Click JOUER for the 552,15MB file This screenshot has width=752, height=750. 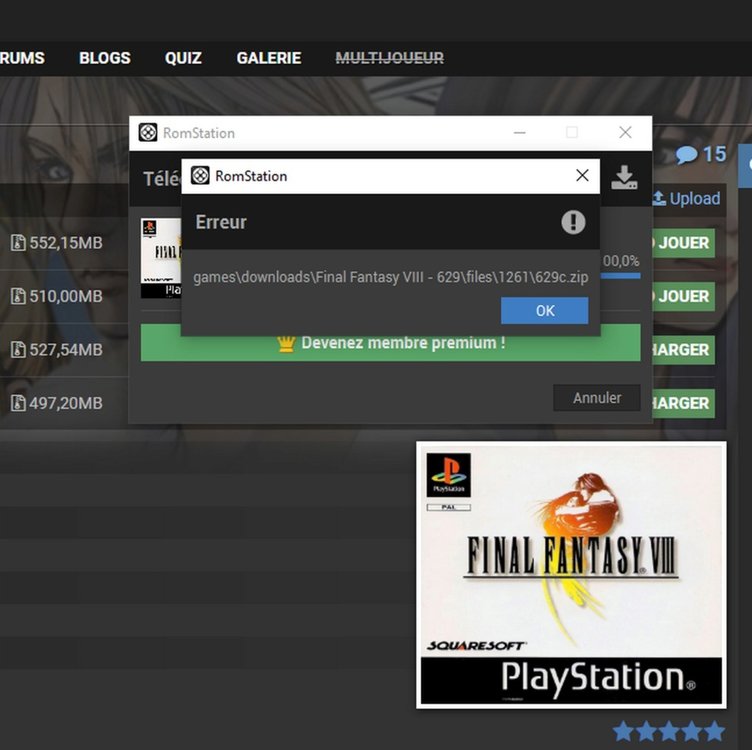(683, 243)
